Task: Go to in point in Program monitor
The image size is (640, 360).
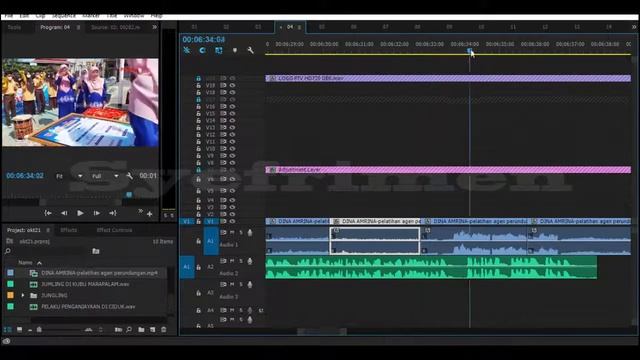Action: tap(48, 213)
